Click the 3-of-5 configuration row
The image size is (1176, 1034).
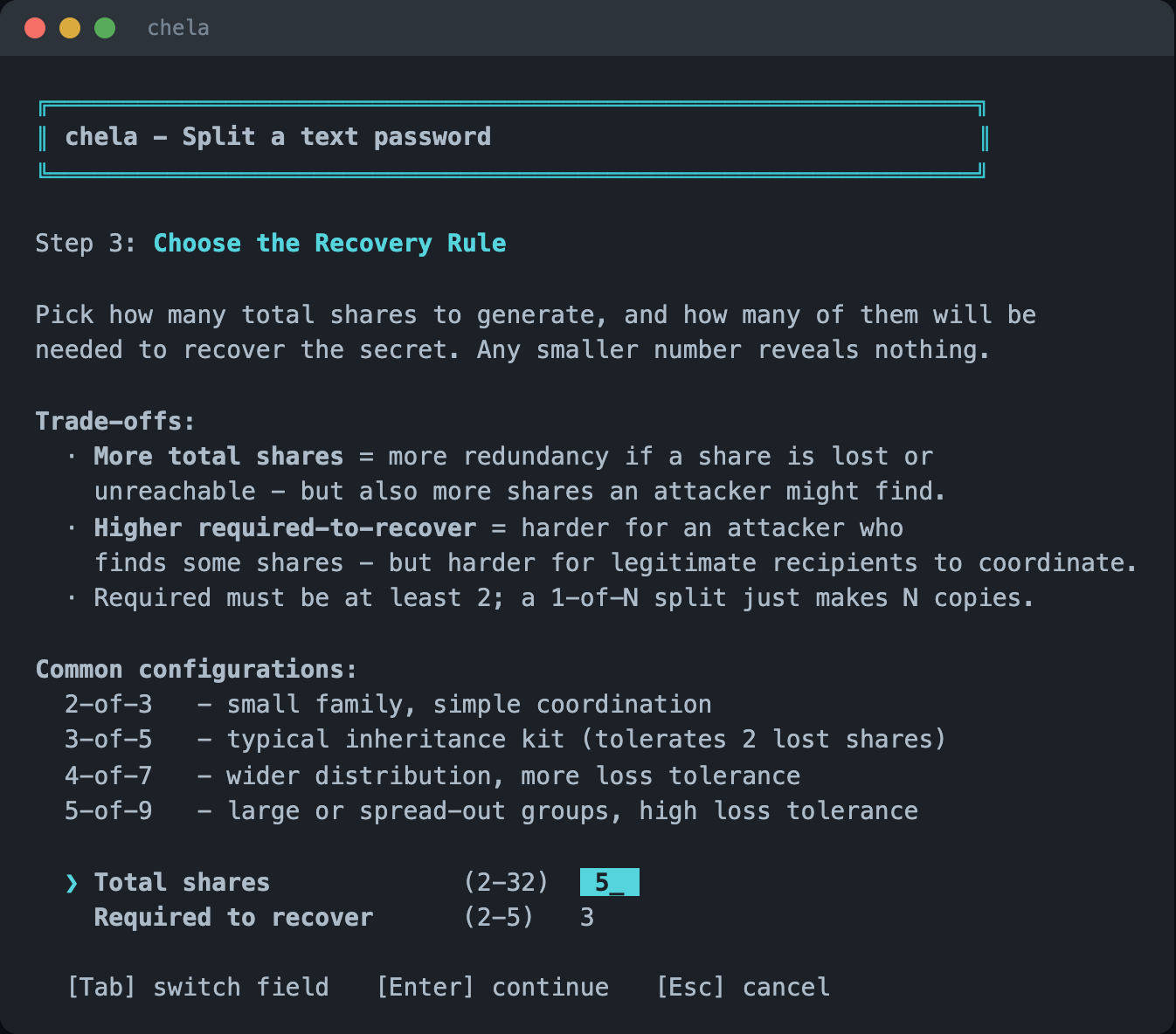(x=505, y=739)
